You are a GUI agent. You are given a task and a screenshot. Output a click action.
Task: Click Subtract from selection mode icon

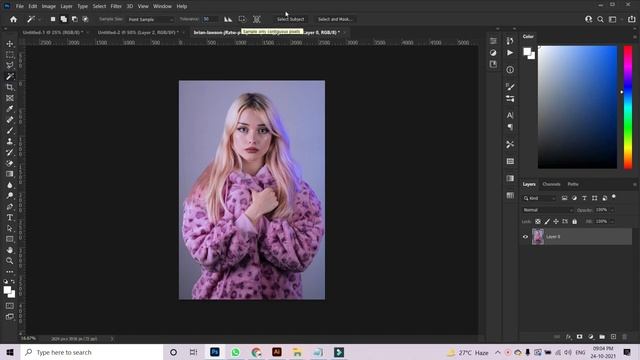[x=74, y=19]
